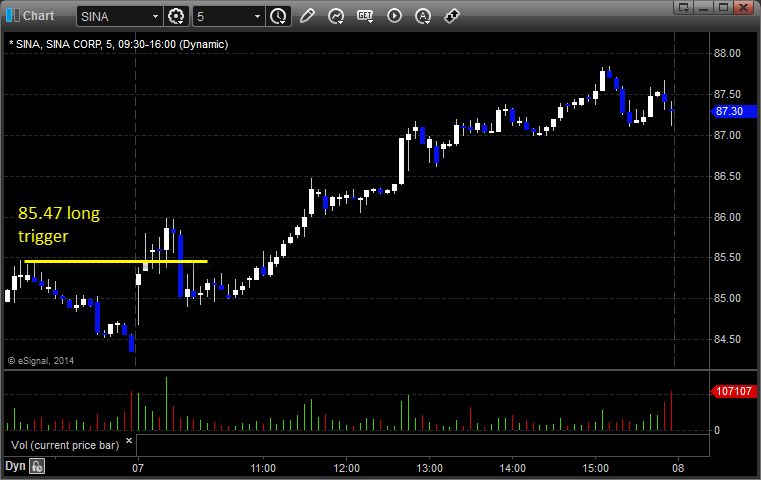This screenshot has width=761, height=480.
Task: Minimize the chart window
Action: (x=704, y=7)
